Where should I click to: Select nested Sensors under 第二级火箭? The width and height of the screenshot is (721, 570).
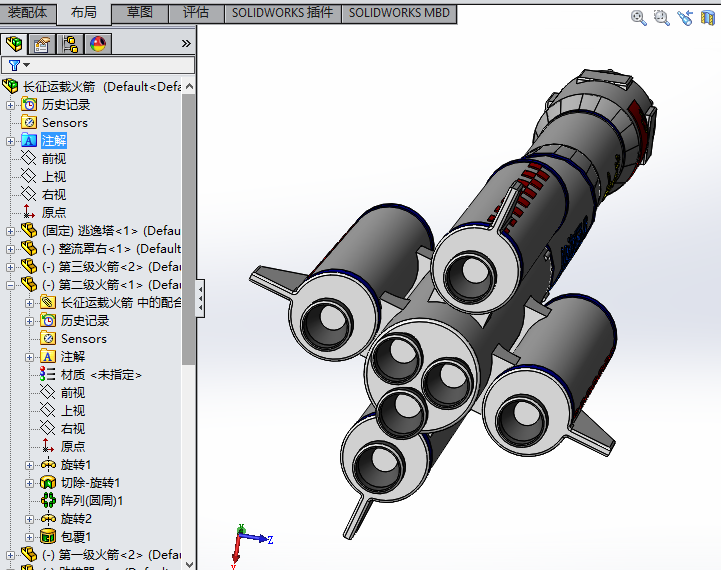click(x=84, y=339)
